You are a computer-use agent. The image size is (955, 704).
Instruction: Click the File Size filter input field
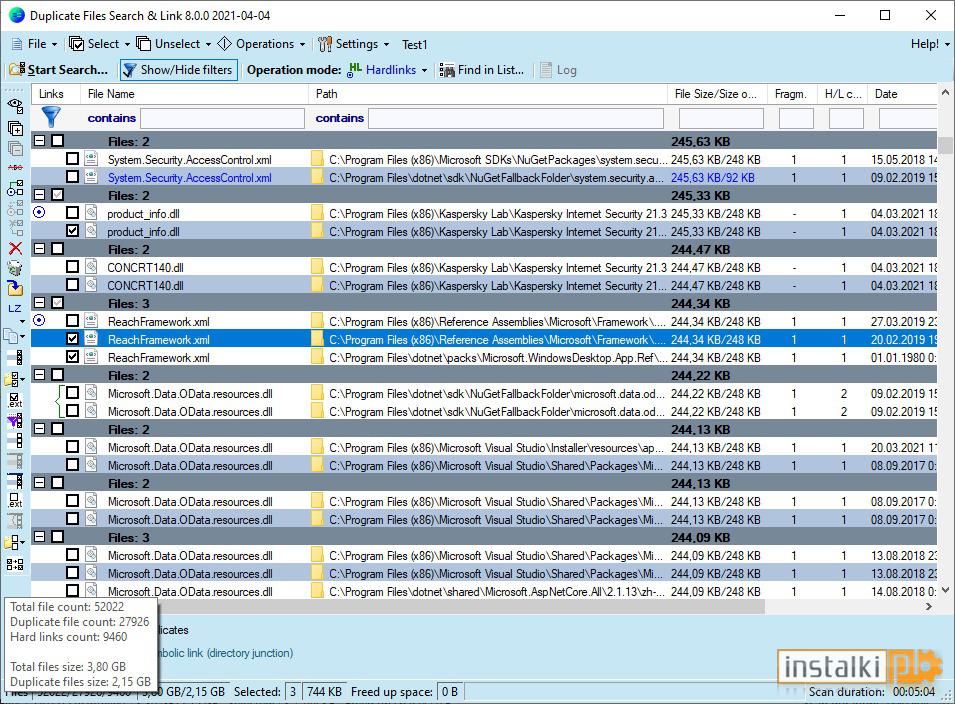[721, 118]
